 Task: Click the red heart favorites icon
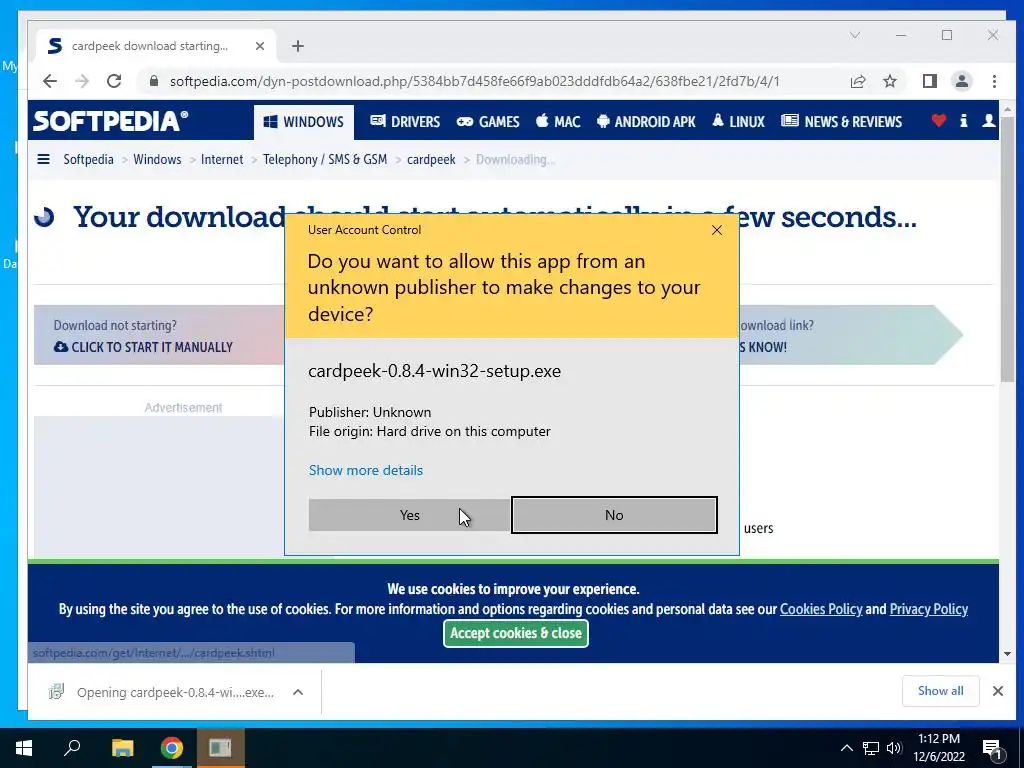pyautogui.click(x=938, y=120)
